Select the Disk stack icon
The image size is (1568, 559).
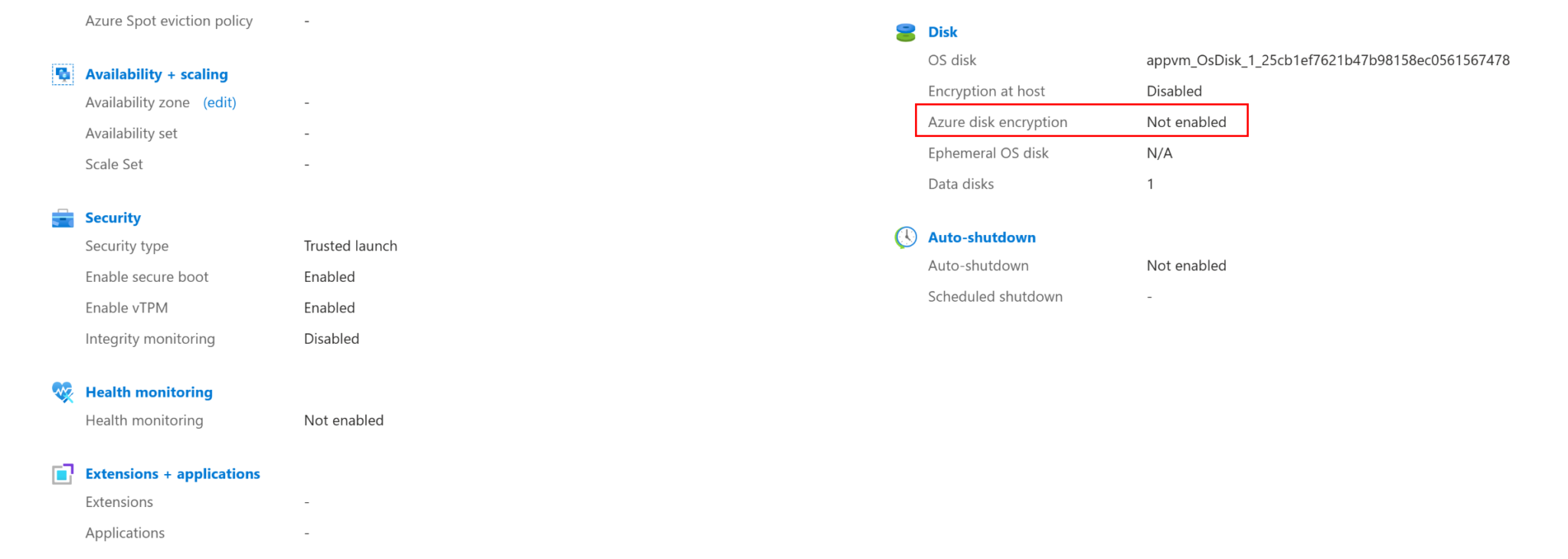906,32
